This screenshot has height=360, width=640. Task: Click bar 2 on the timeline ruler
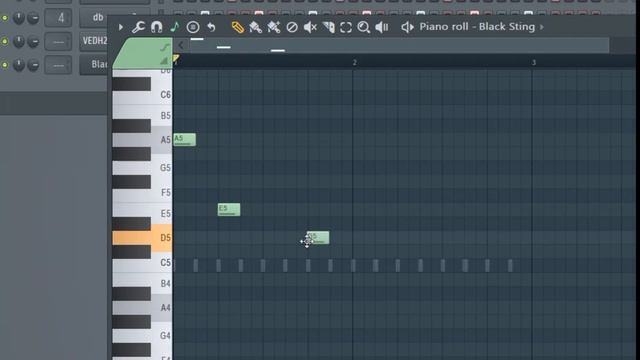(x=354, y=62)
